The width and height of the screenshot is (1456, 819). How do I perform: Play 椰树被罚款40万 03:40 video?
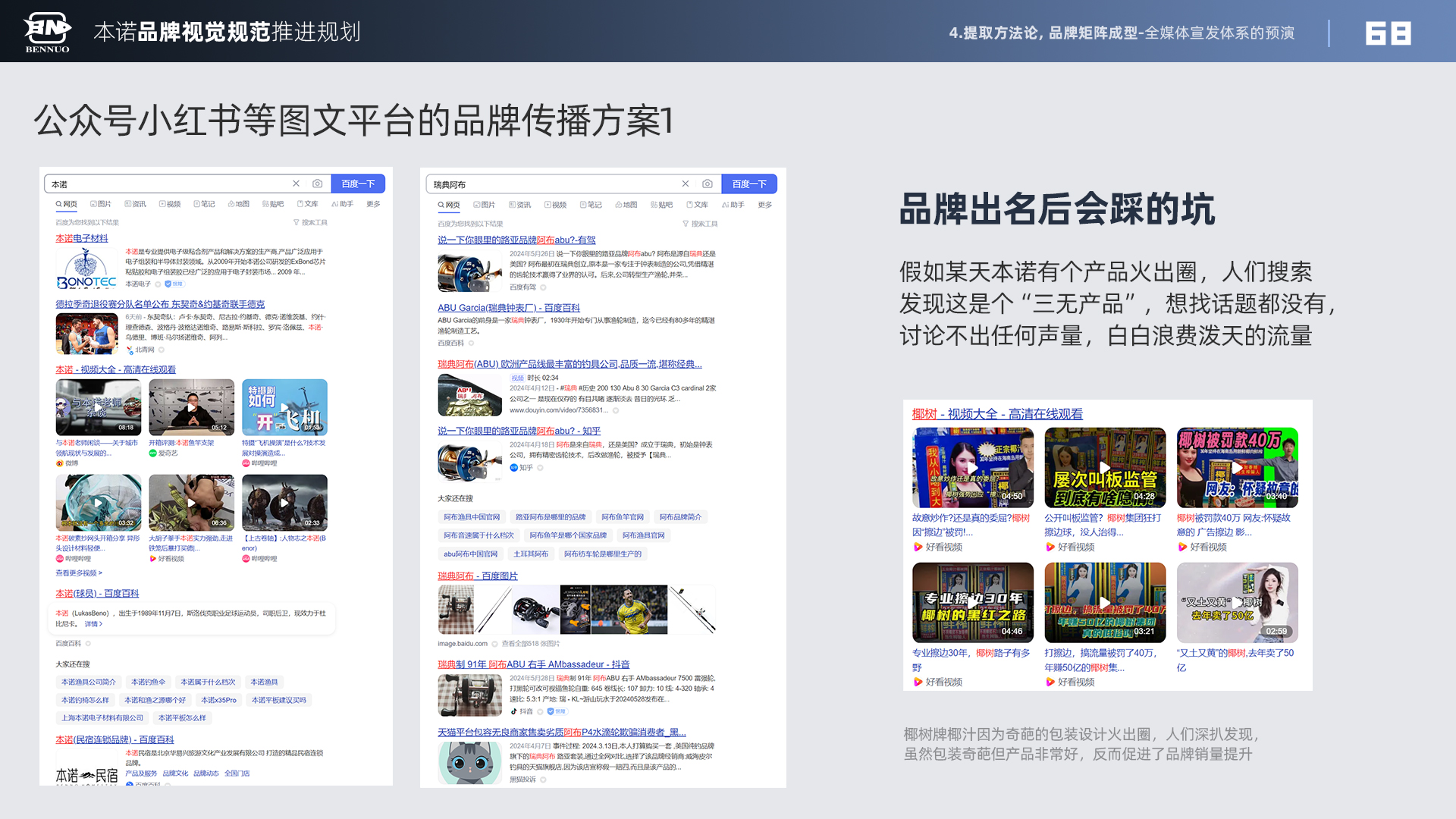tap(1238, 468)
